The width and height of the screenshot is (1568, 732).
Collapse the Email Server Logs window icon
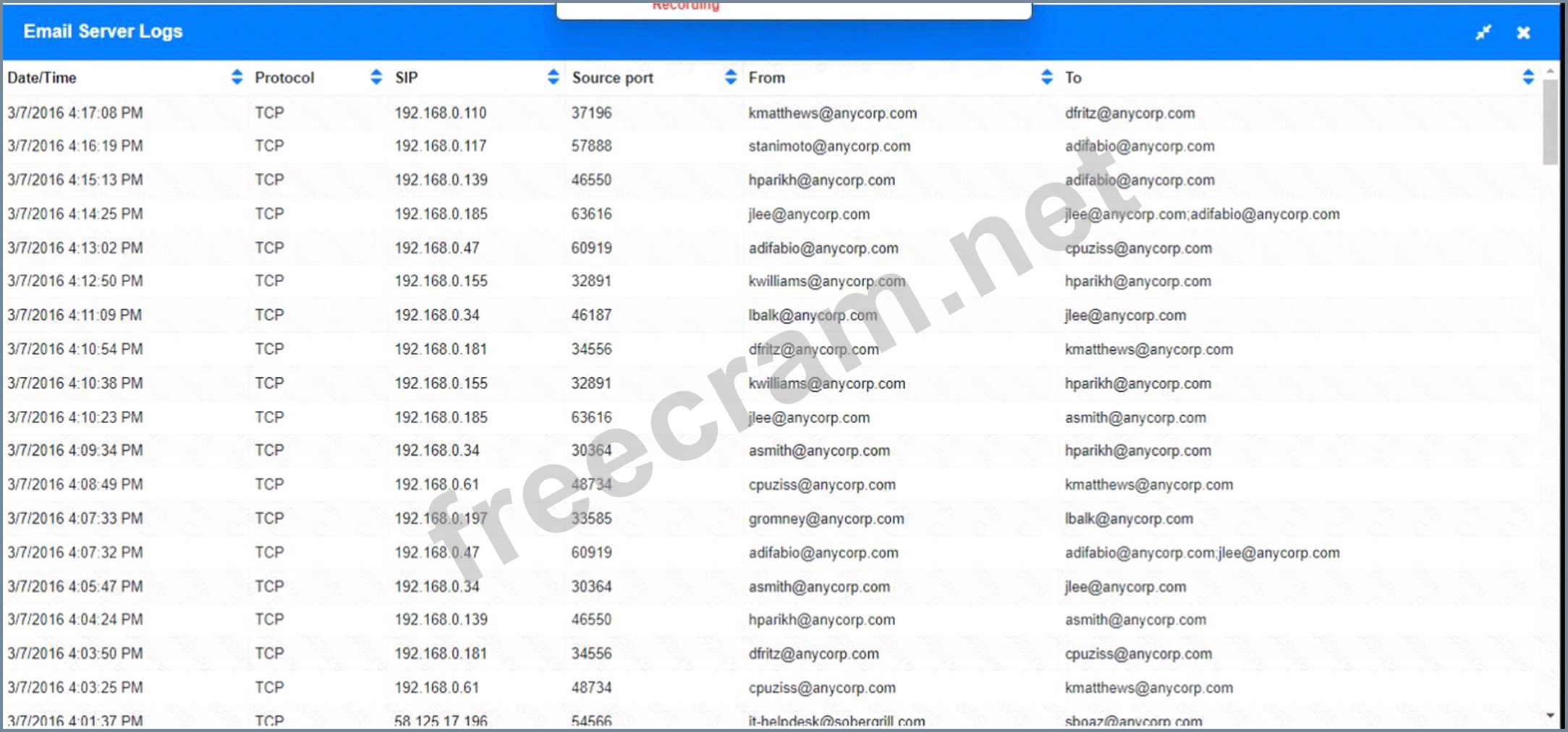pyautogui.click(x=1483, y=33)
